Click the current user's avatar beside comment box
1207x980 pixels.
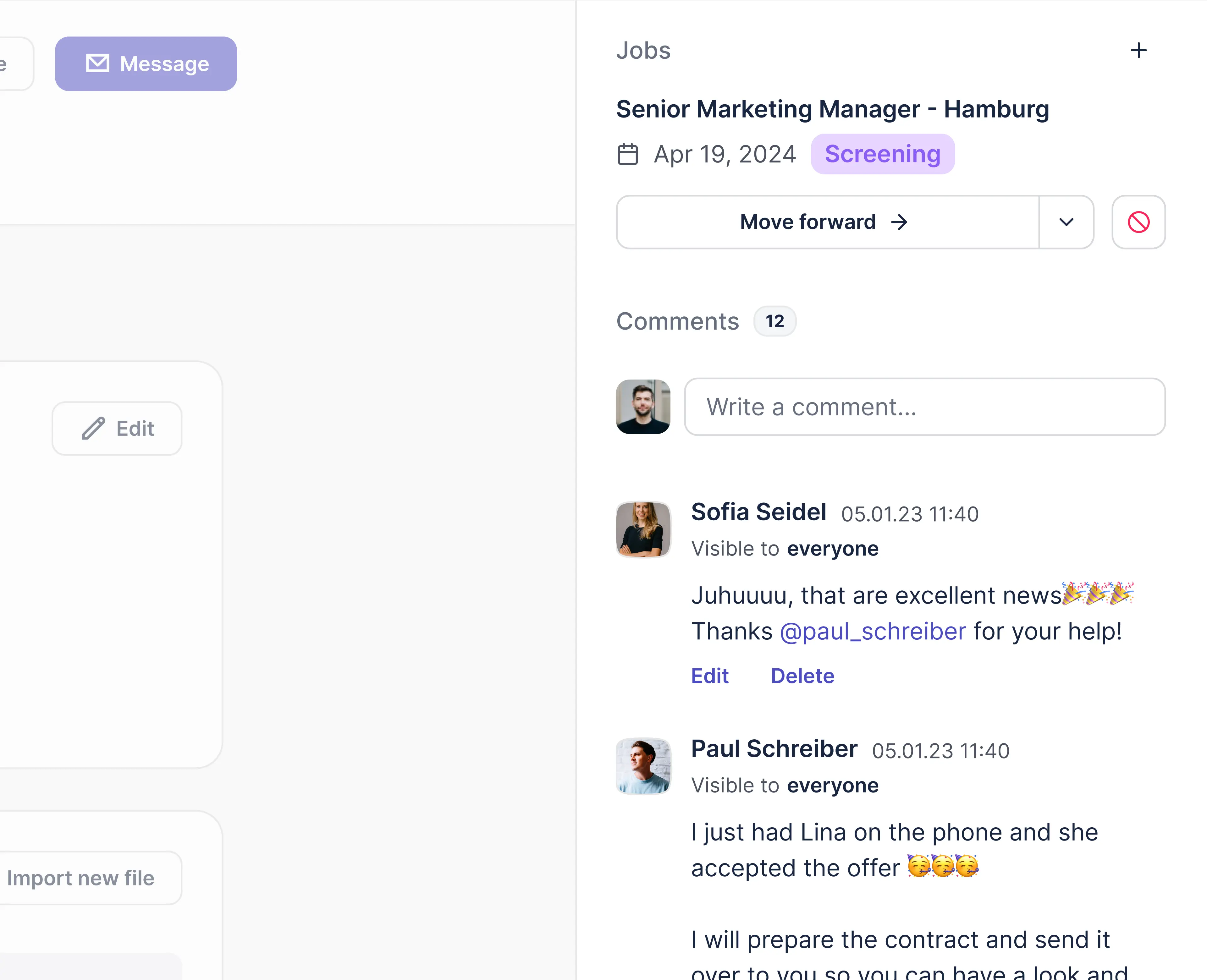point(643,407)
